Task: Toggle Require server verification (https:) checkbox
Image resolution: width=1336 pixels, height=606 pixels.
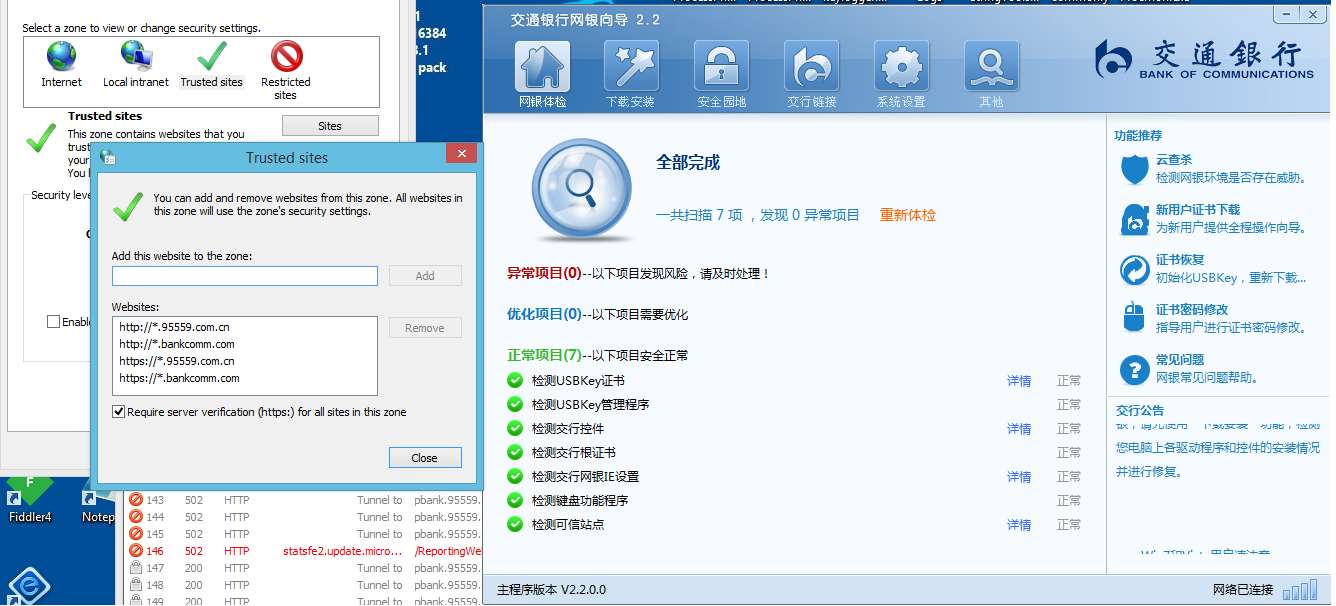Action: click(119, 412)
